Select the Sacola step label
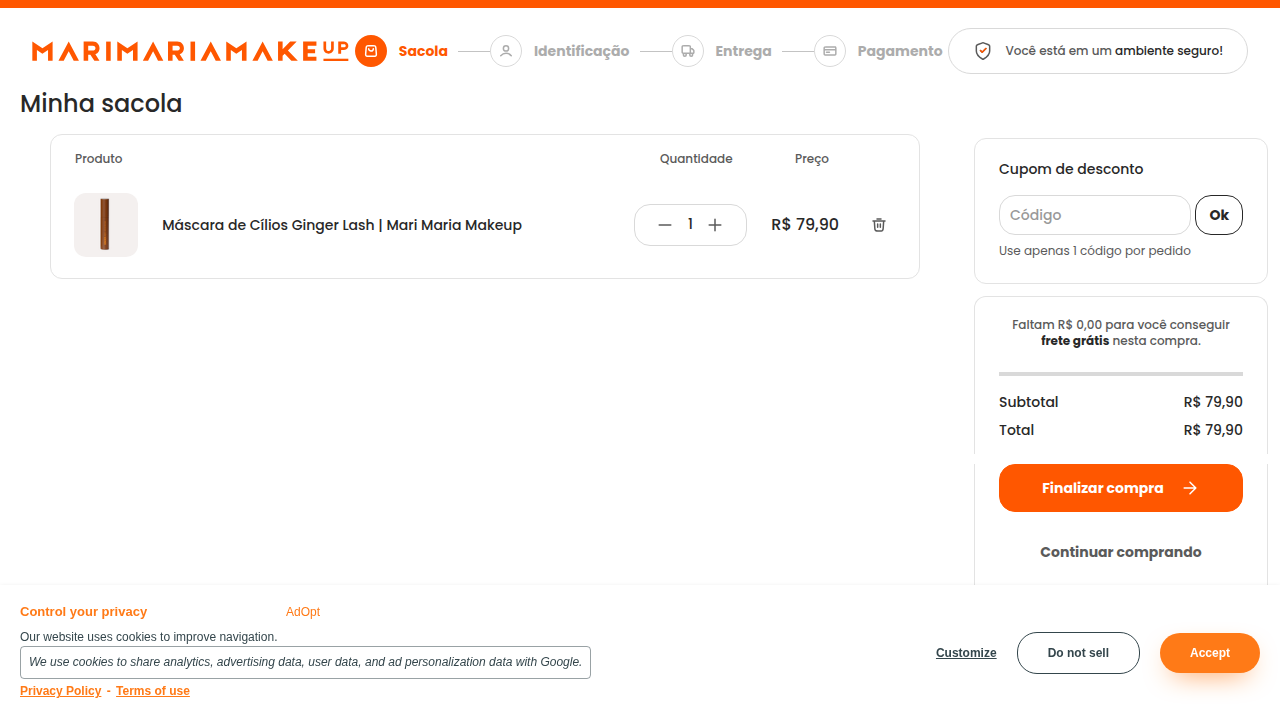 coord(423,51)
